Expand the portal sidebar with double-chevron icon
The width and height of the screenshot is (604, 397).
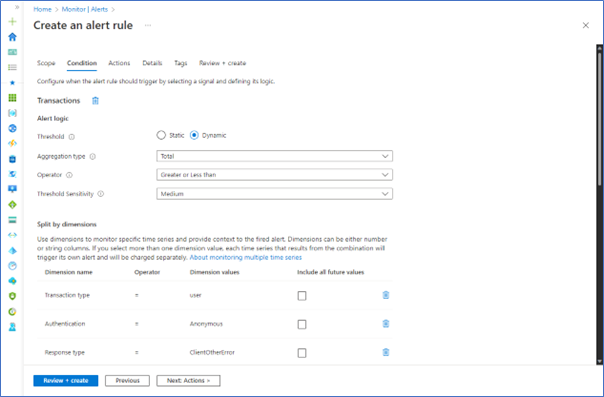click(17, 7)
